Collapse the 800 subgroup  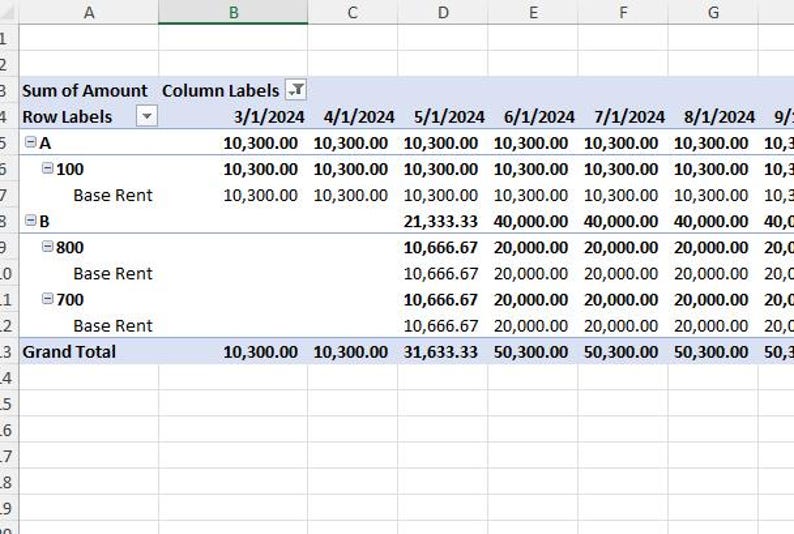pyautogui.click(x=48, y=247)
